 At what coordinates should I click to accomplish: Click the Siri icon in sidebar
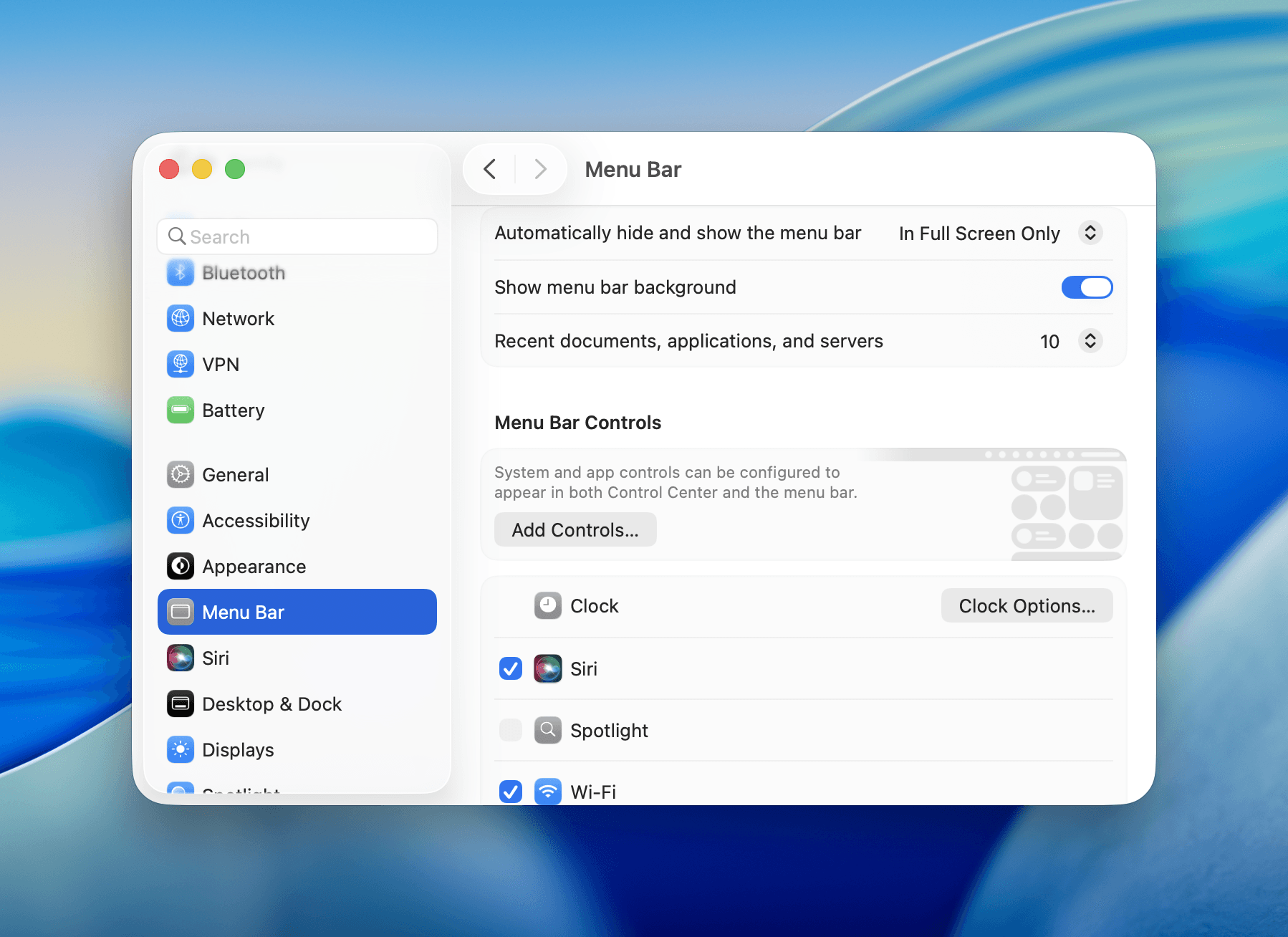click(x=181, y=658)
